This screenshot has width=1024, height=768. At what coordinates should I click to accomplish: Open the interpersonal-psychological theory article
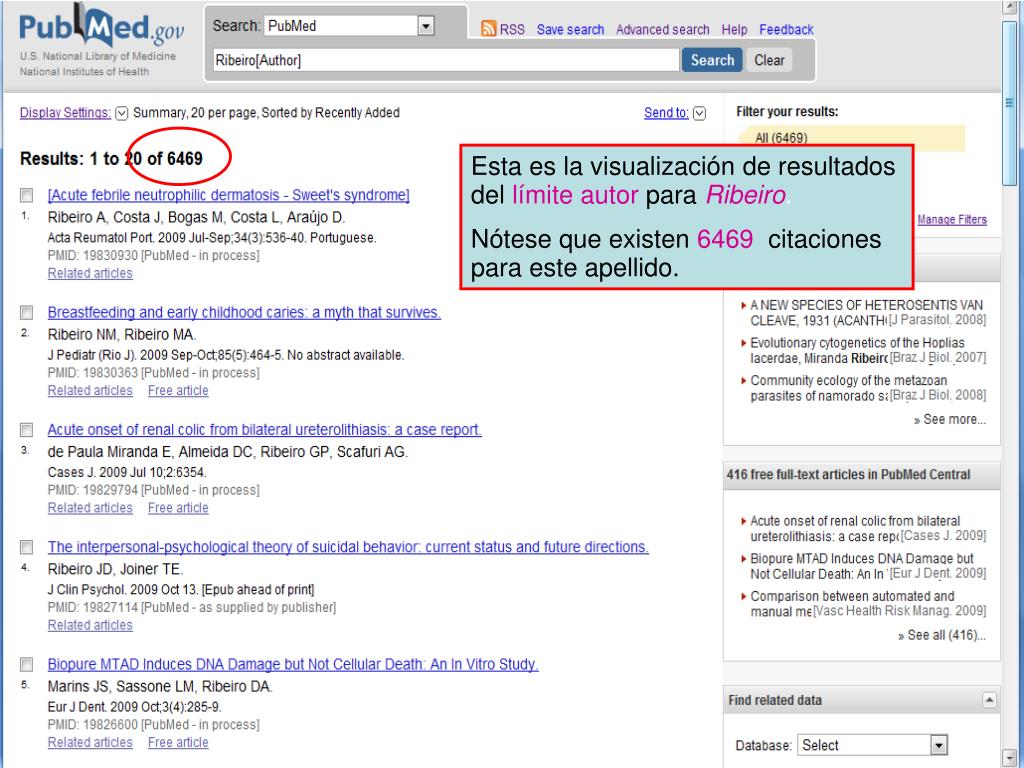pyautogui.click(x=348, y=547)
